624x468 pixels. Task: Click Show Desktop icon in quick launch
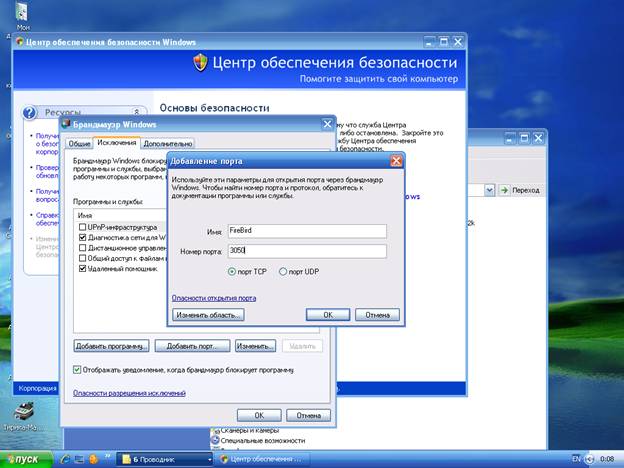click(79, 459)
